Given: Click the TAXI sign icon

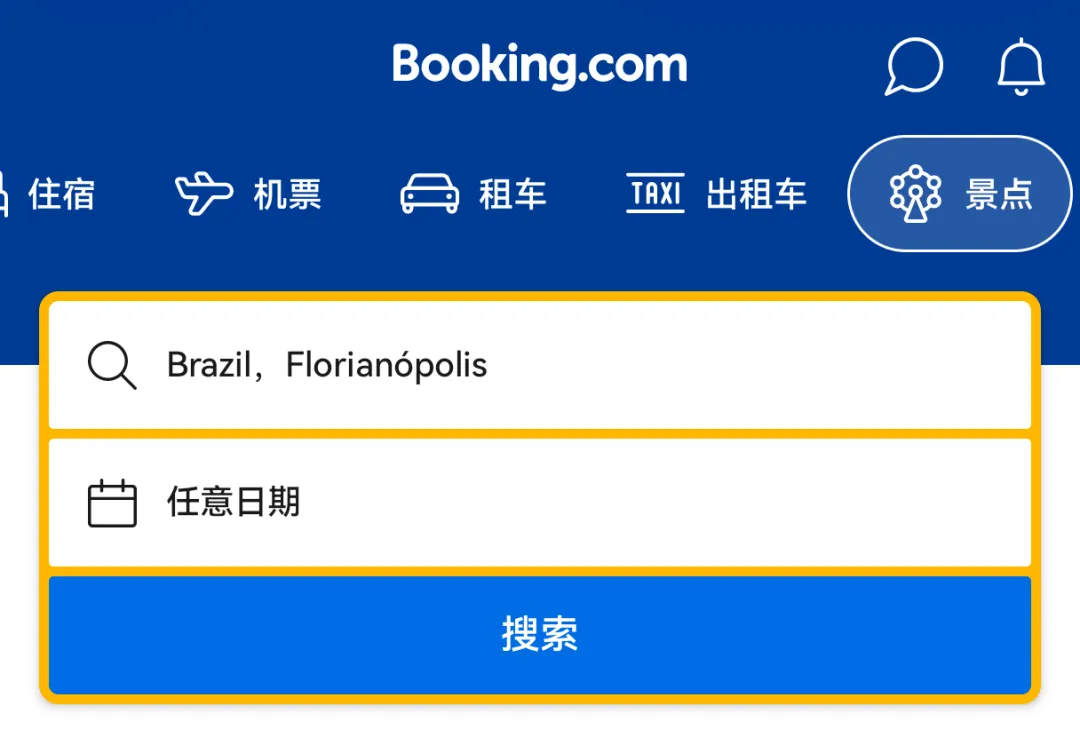Looking at the screenshot, I should click(x=655, y=193).
